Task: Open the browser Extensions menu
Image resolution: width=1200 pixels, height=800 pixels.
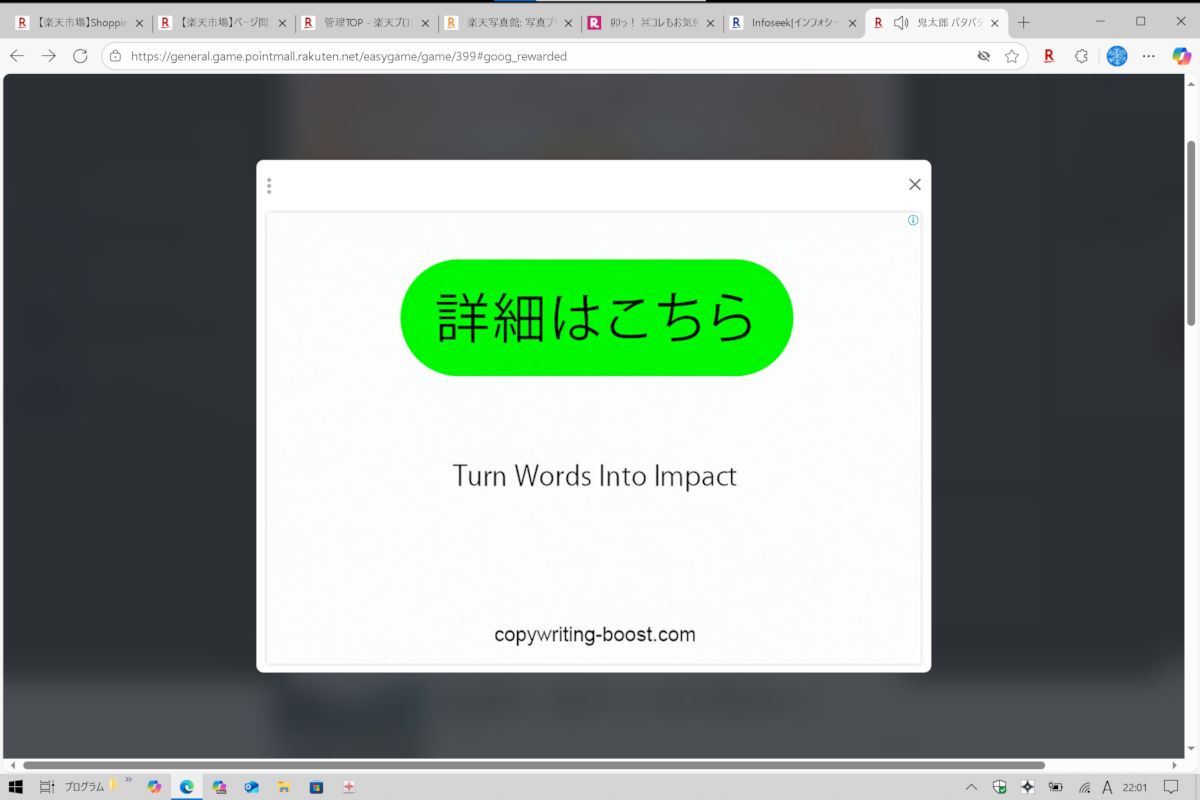Action: point(1081,56)
